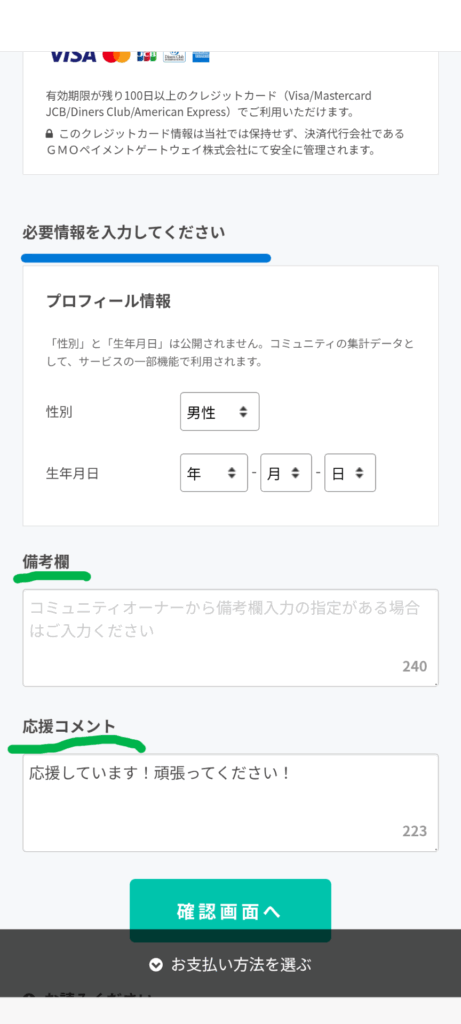Click the chevron icon beside お支払い方法を選ぶ
Viewport: 461px width, 1024px height.
155,965
